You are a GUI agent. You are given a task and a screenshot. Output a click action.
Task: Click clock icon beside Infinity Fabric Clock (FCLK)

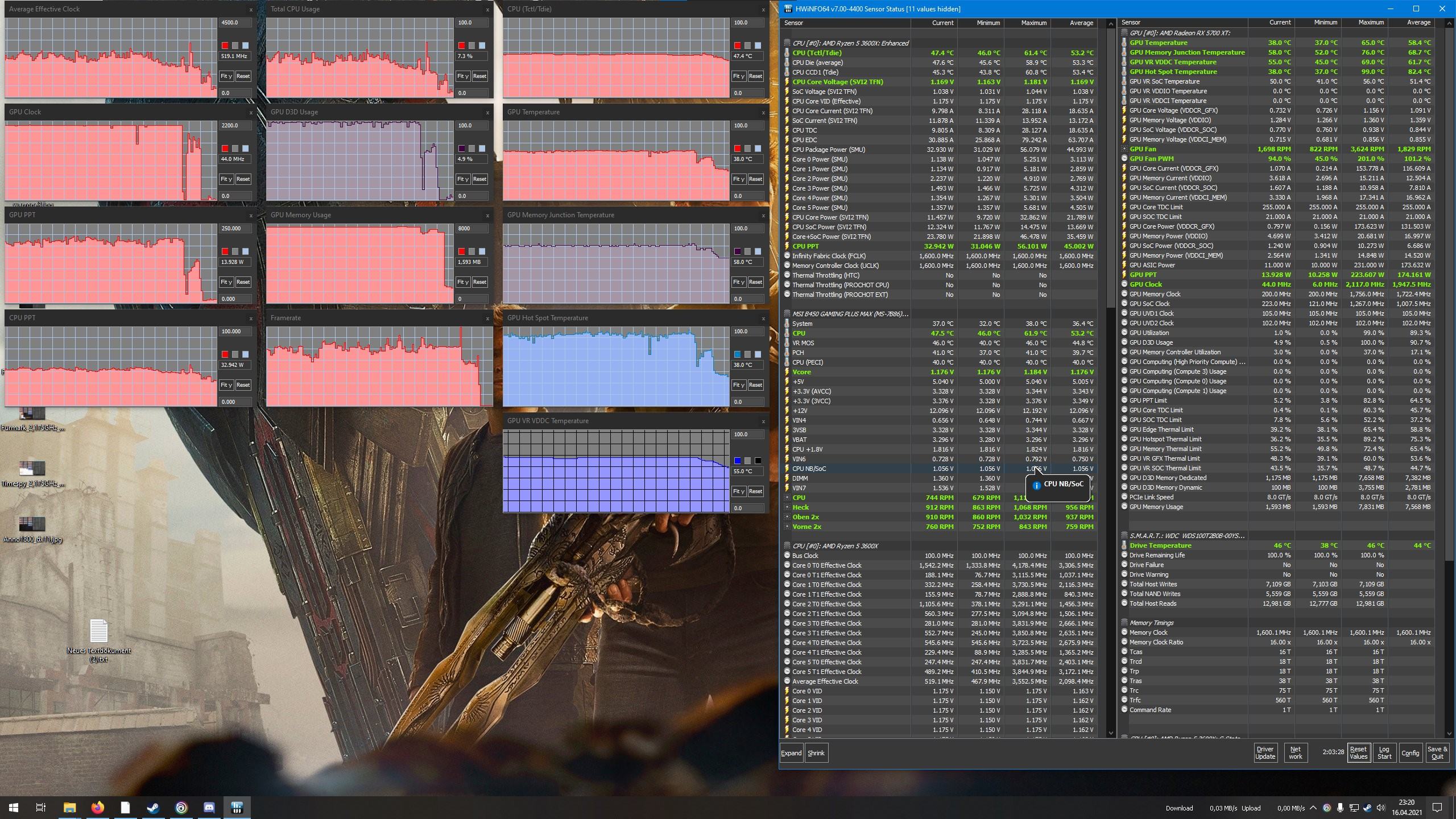[787, 256]
